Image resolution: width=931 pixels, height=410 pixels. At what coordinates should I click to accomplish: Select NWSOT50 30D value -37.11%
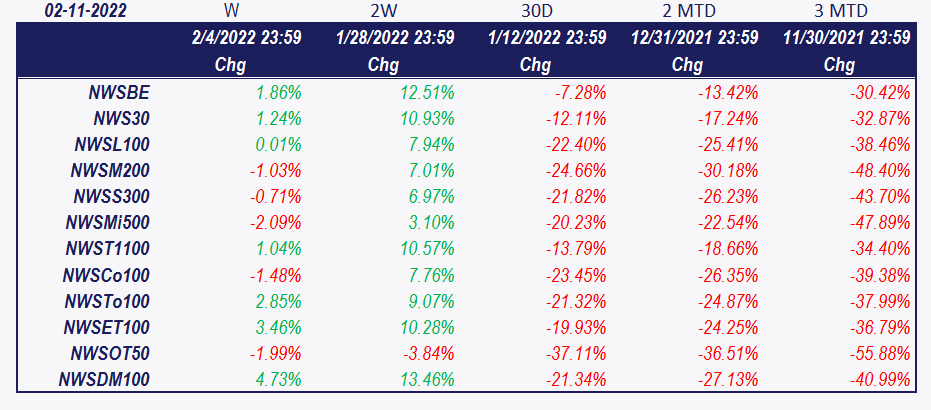coord(576,353)
